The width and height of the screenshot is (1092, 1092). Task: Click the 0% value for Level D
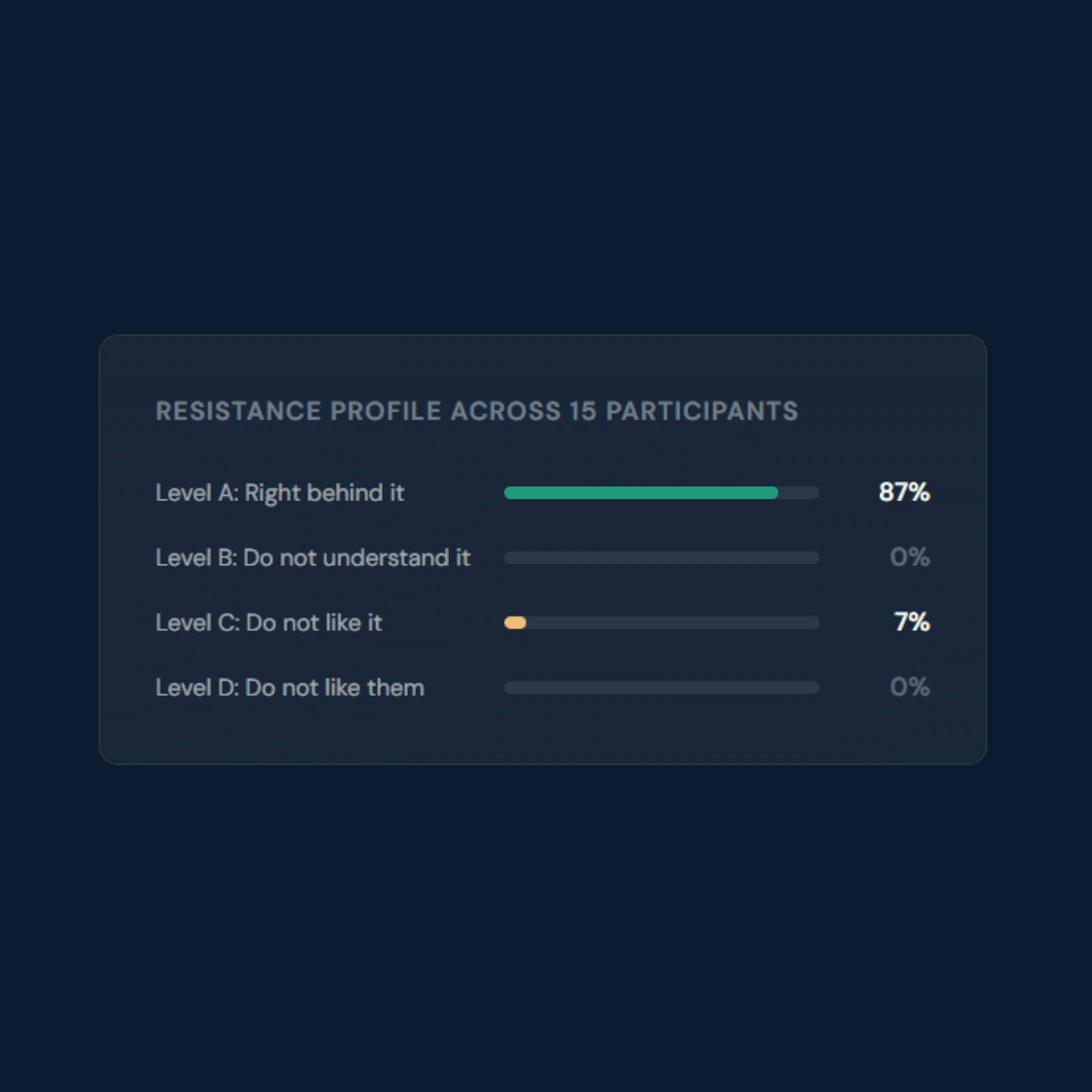909,686
